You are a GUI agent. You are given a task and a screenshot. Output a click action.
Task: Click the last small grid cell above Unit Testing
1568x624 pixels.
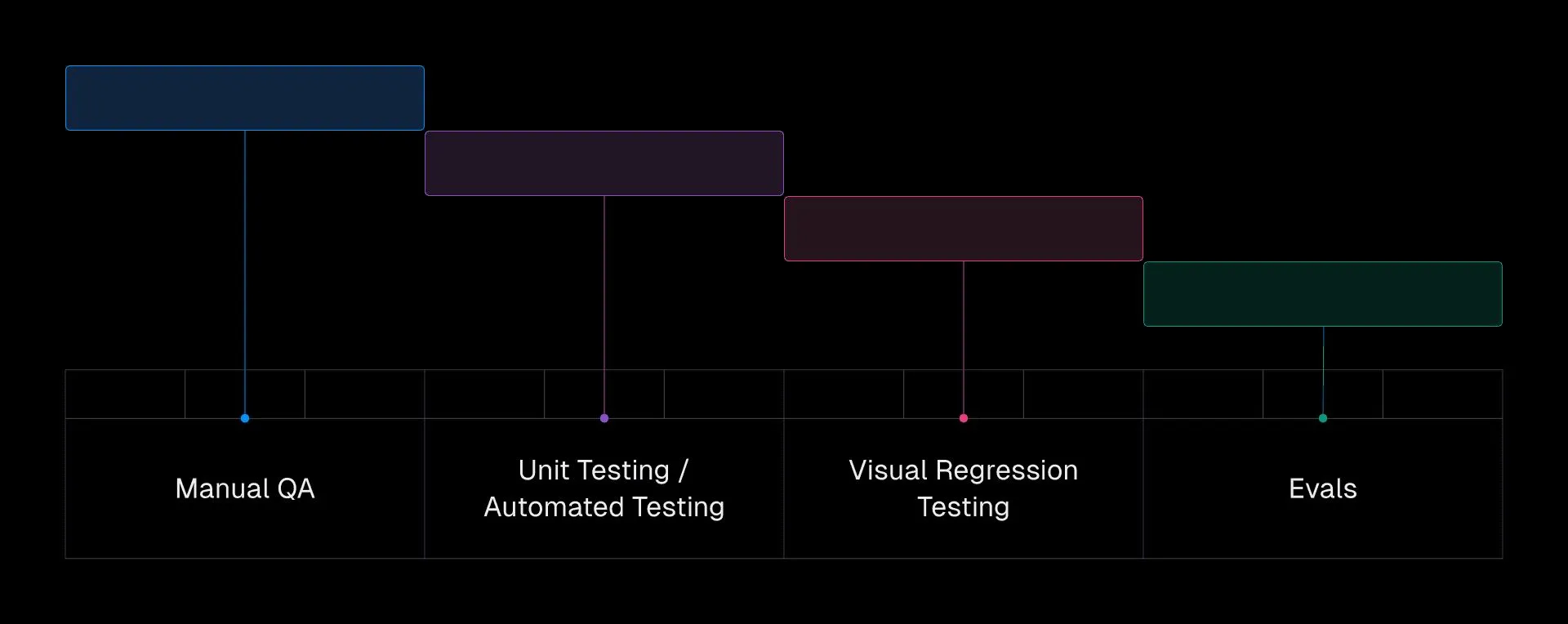[x=724, y=394]
